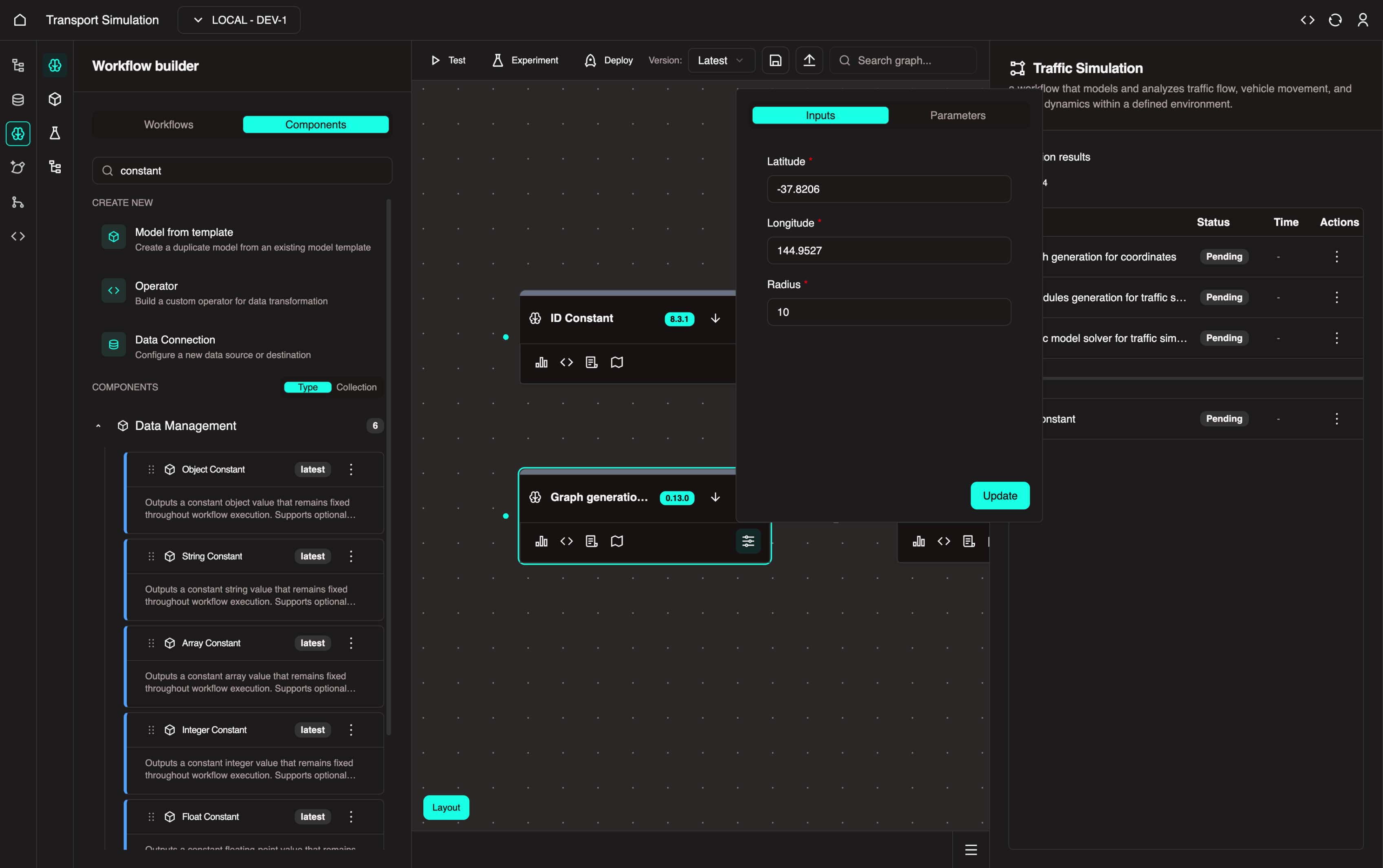
Task: Open actions menu for the 'generation for coordinates' row
Action: 1337,257
